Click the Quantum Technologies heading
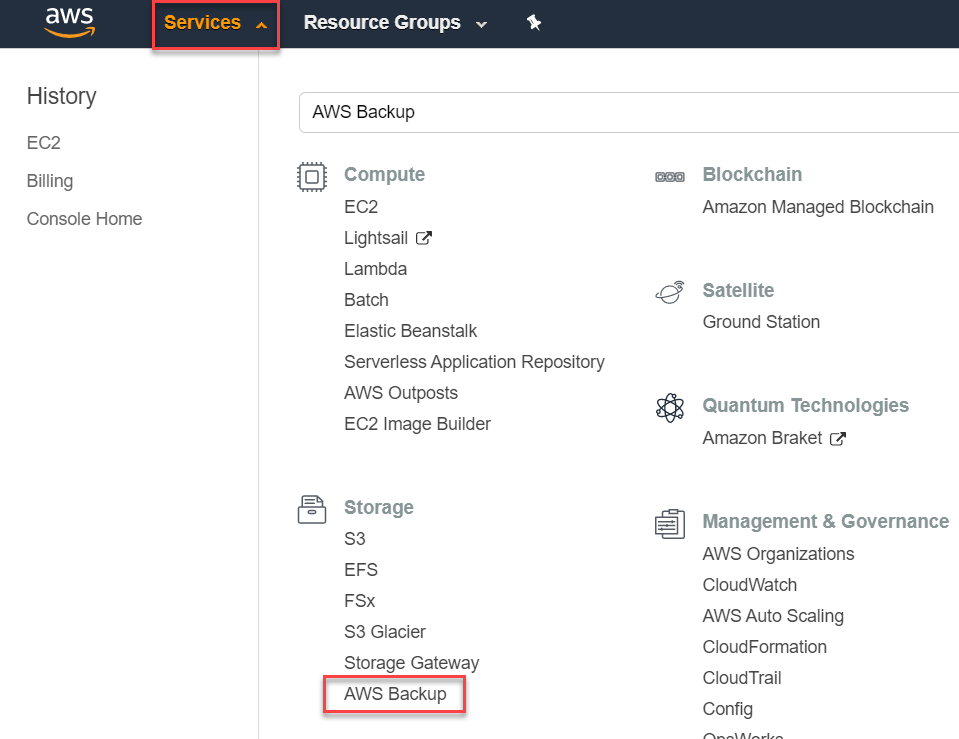Viewport: 959px width, 739px height. (805, 406)
